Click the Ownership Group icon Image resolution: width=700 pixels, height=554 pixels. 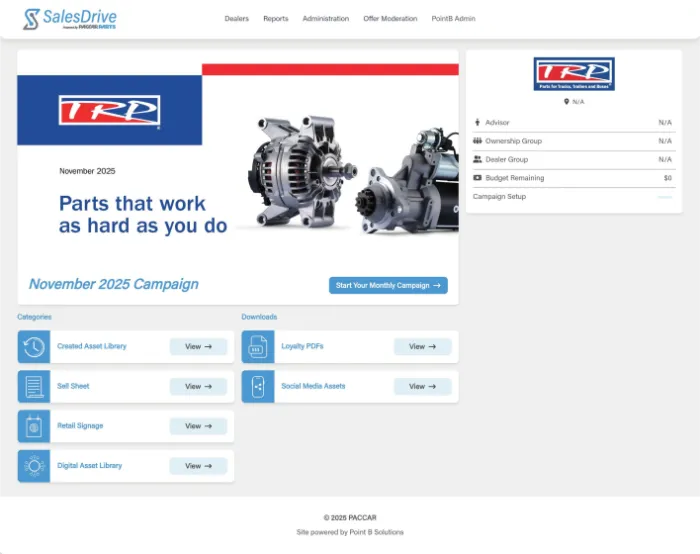coord(477,141)
